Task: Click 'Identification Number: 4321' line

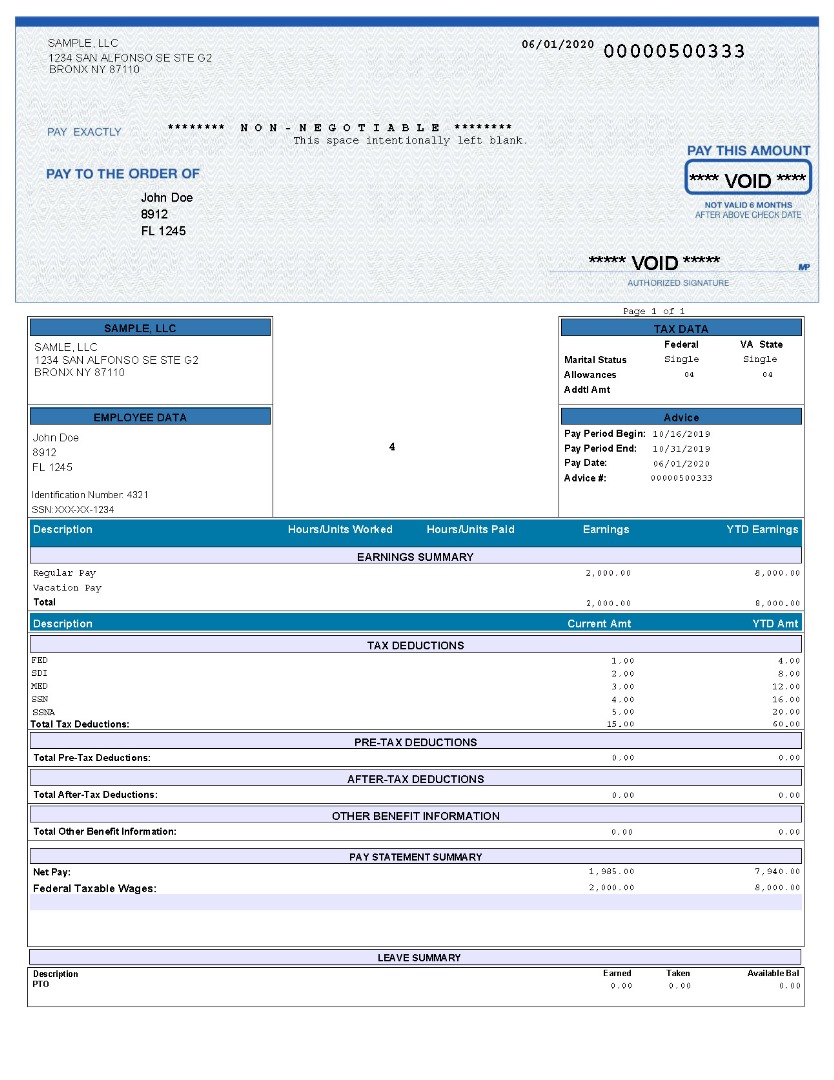Action: click(x=90, y=495)
